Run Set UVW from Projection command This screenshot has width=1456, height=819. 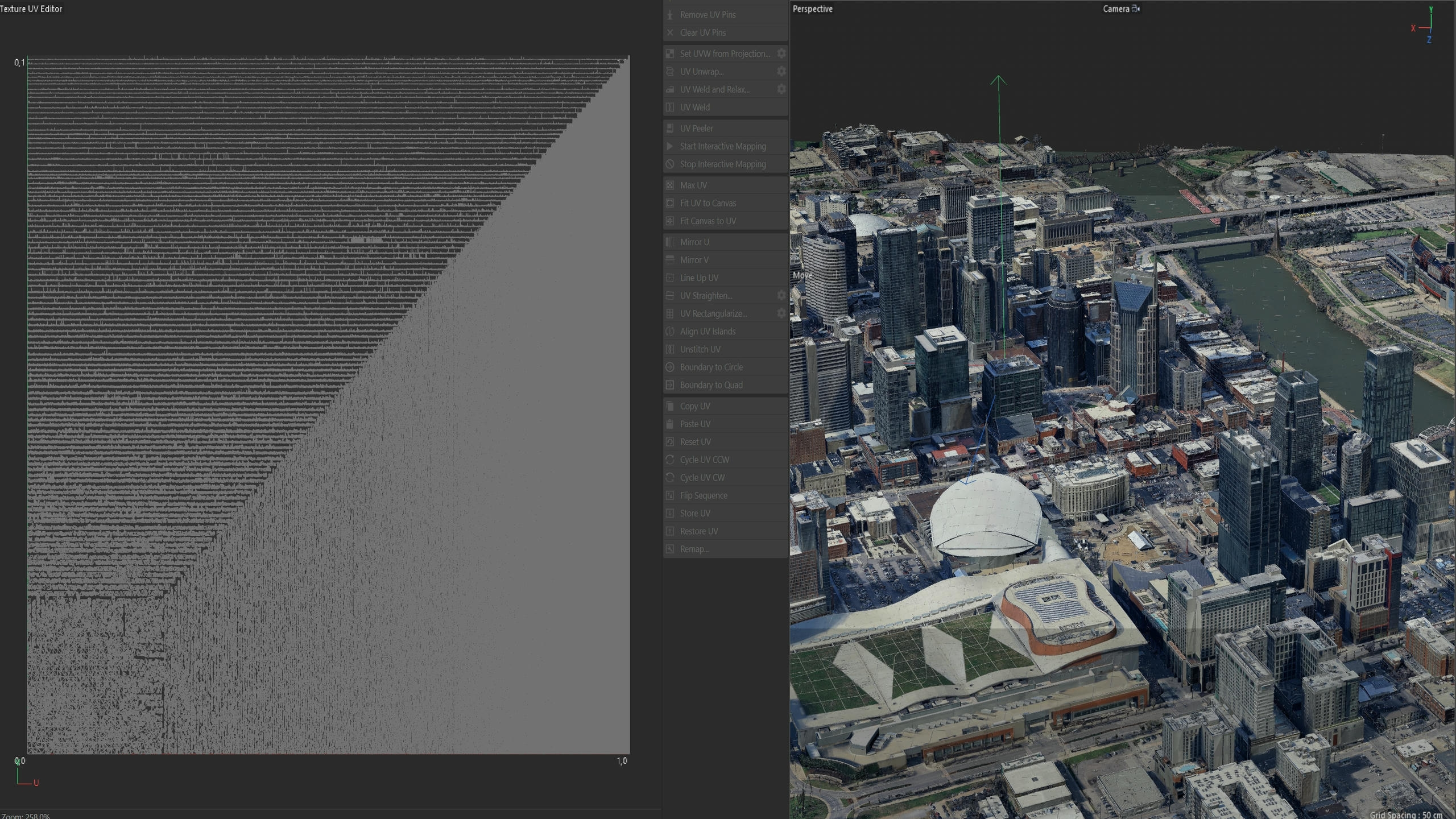[718, 53]
